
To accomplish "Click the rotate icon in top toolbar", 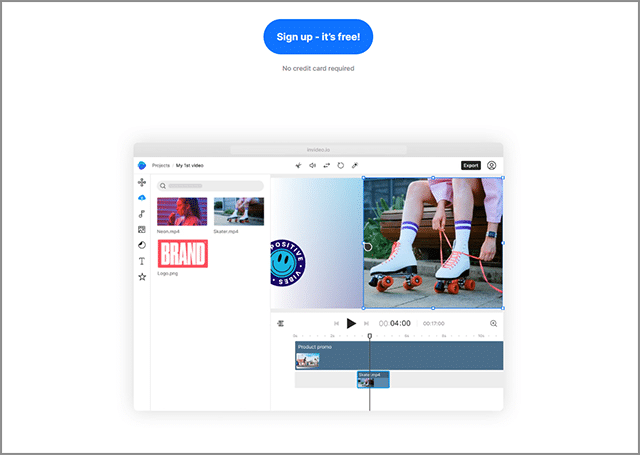I will coord(340,165).
